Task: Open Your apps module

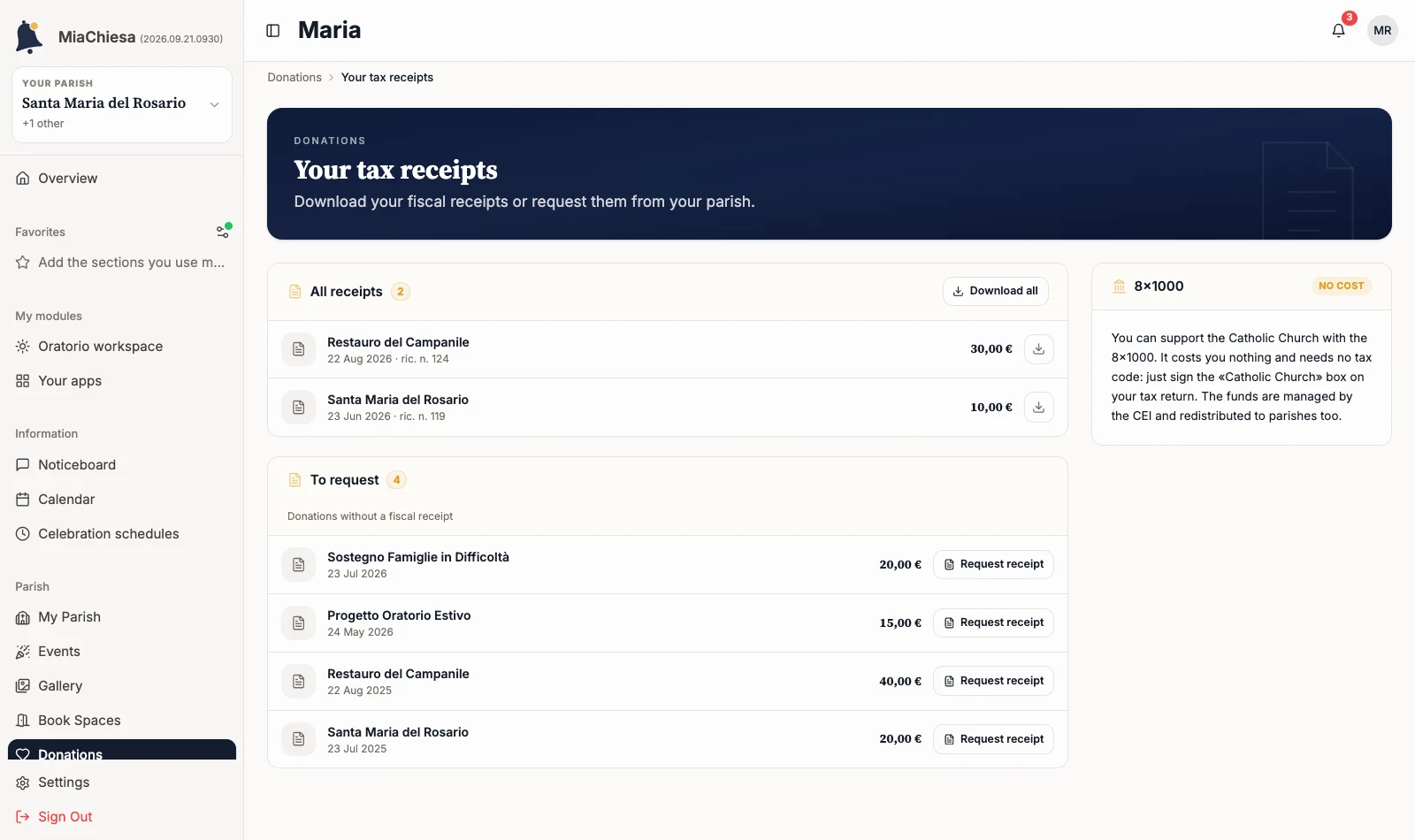Action: tap(122, 381)
